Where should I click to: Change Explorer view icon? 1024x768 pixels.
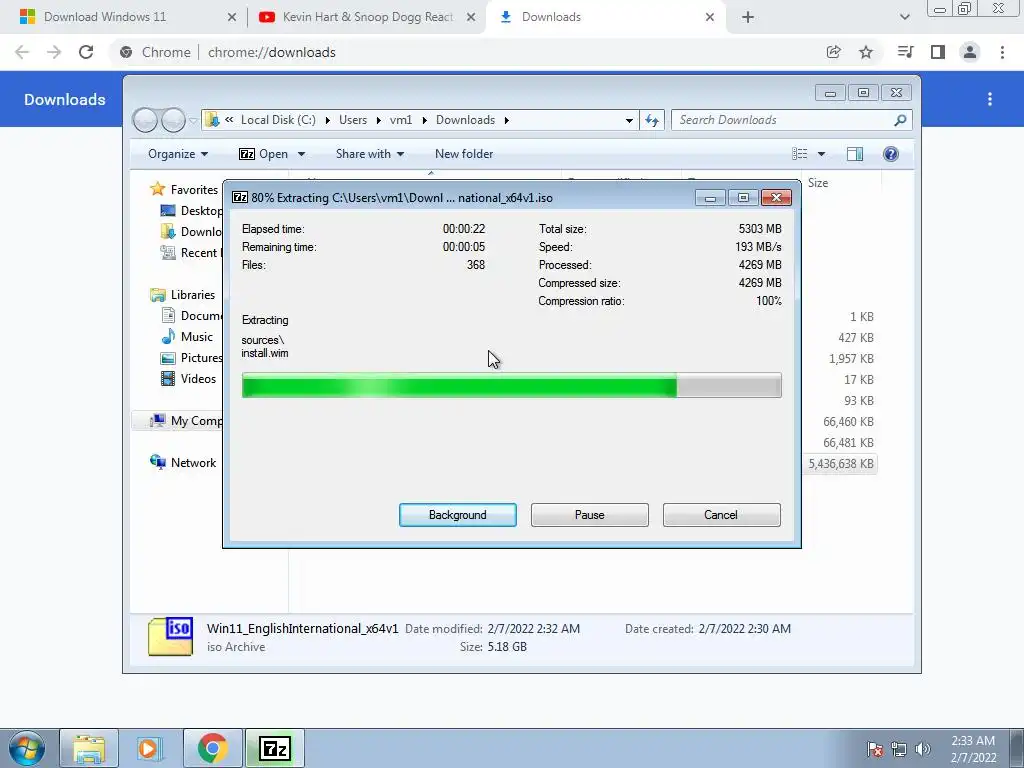[799, 154]
